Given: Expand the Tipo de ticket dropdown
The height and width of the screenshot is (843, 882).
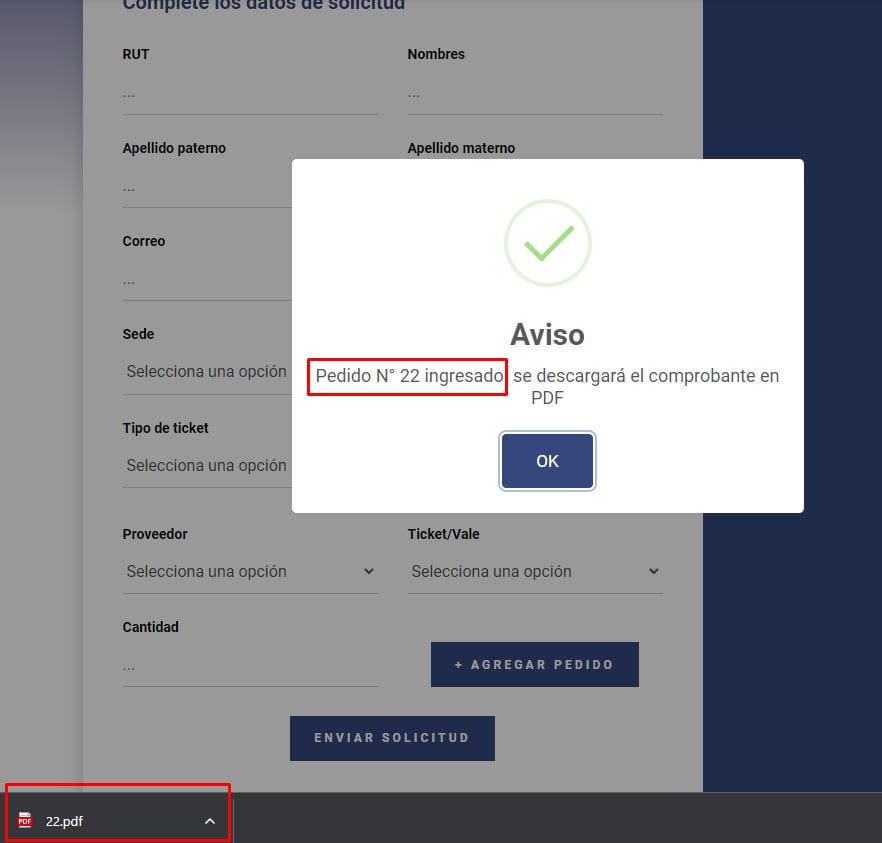Looking at the screenshot, I should [x=206, y=466].
